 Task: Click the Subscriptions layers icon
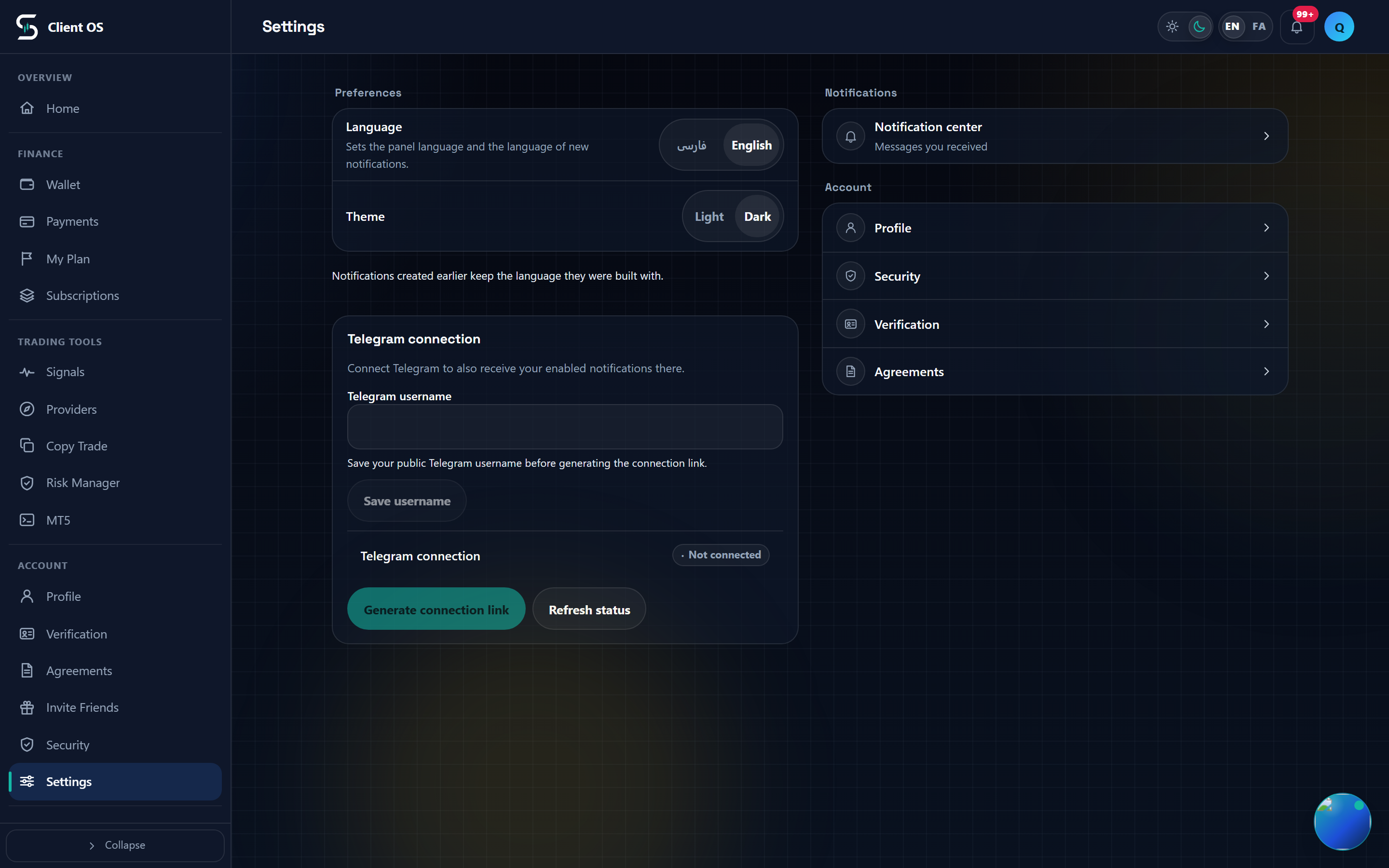[x=27, y=296]
